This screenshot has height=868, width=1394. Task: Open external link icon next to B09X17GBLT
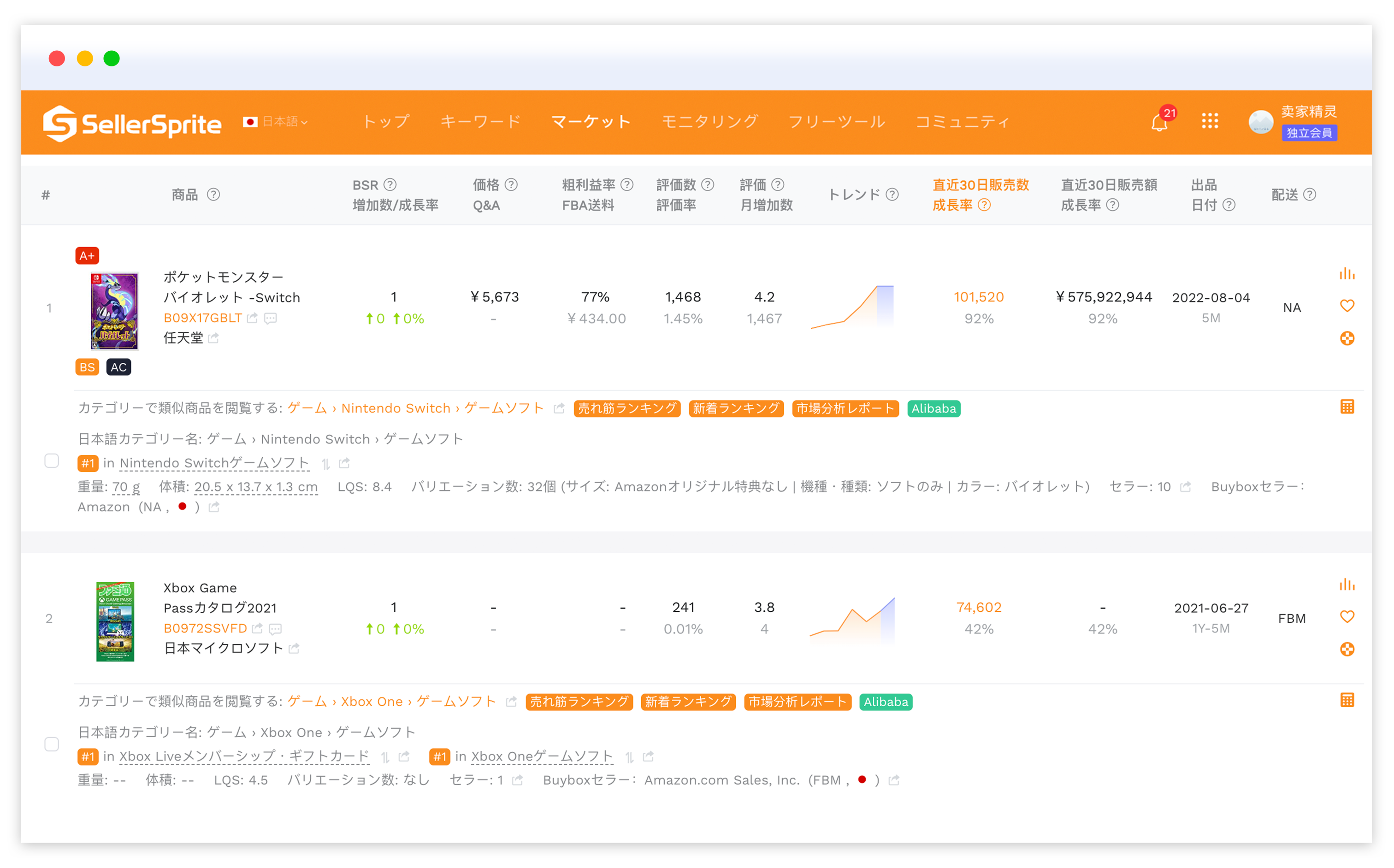tap(252, 318)
